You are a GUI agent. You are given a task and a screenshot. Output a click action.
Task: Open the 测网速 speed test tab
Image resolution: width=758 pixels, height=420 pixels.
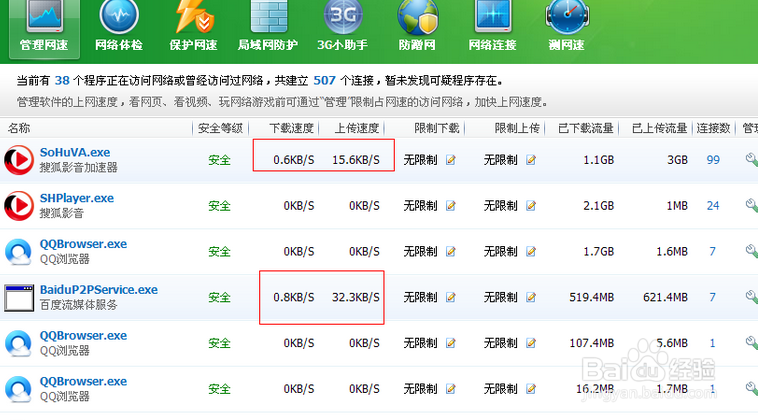567,27
